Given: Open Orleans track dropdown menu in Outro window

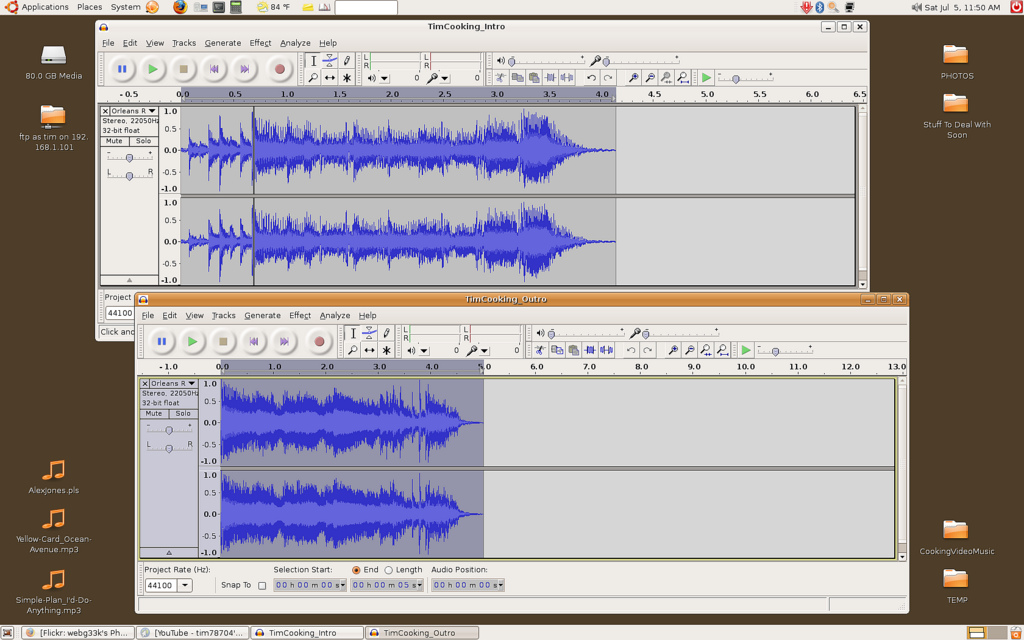Looking at the screenshot, I should 191,383.
